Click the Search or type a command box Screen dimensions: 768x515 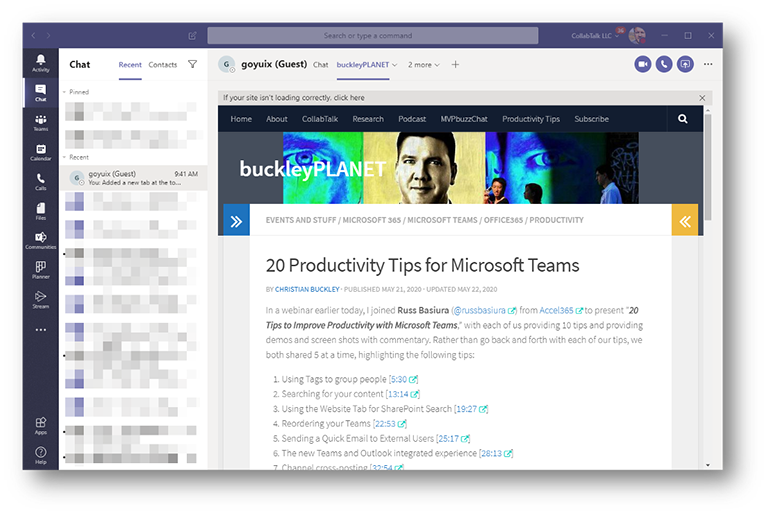point(373,35)
